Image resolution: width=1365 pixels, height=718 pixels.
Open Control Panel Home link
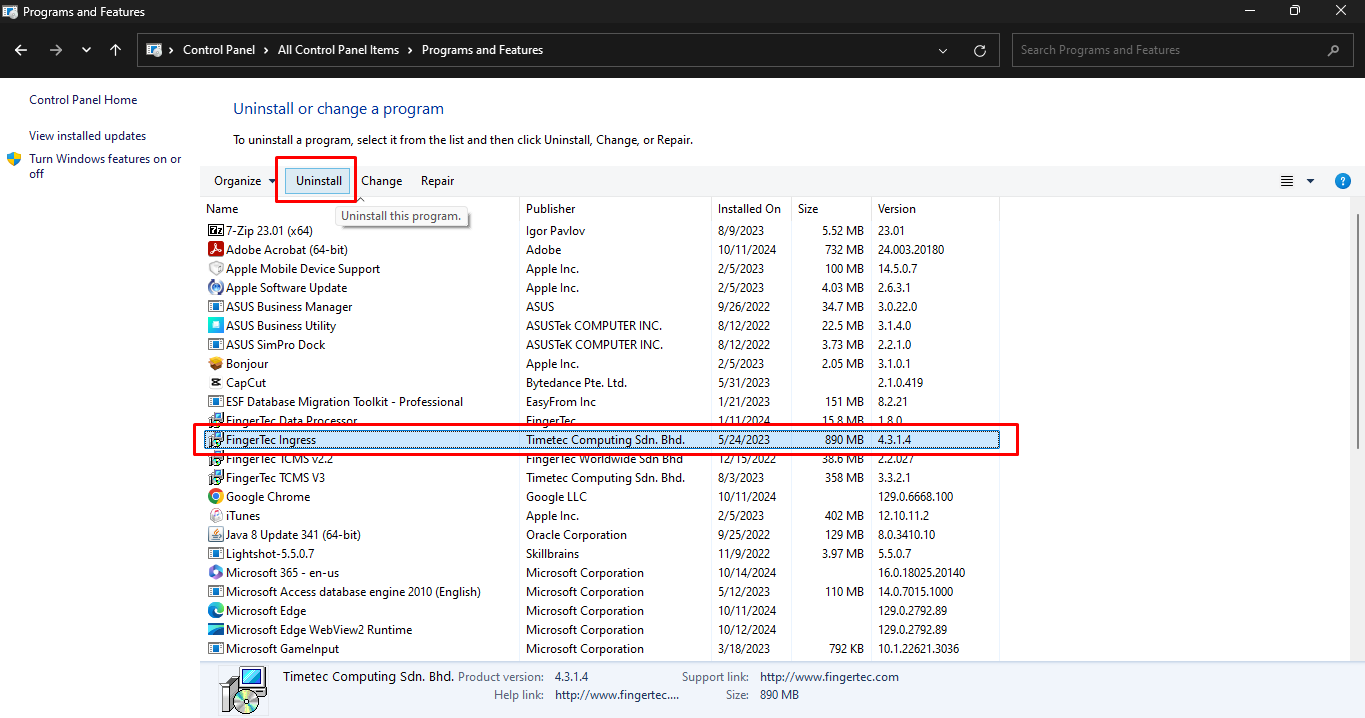point(83,100)
